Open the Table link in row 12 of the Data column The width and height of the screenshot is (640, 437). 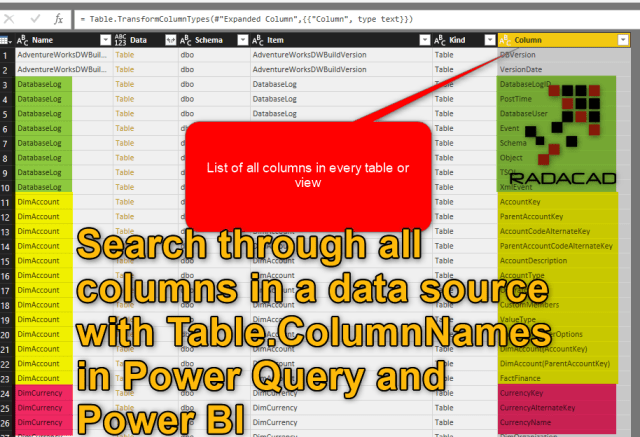tap(124, 216)
